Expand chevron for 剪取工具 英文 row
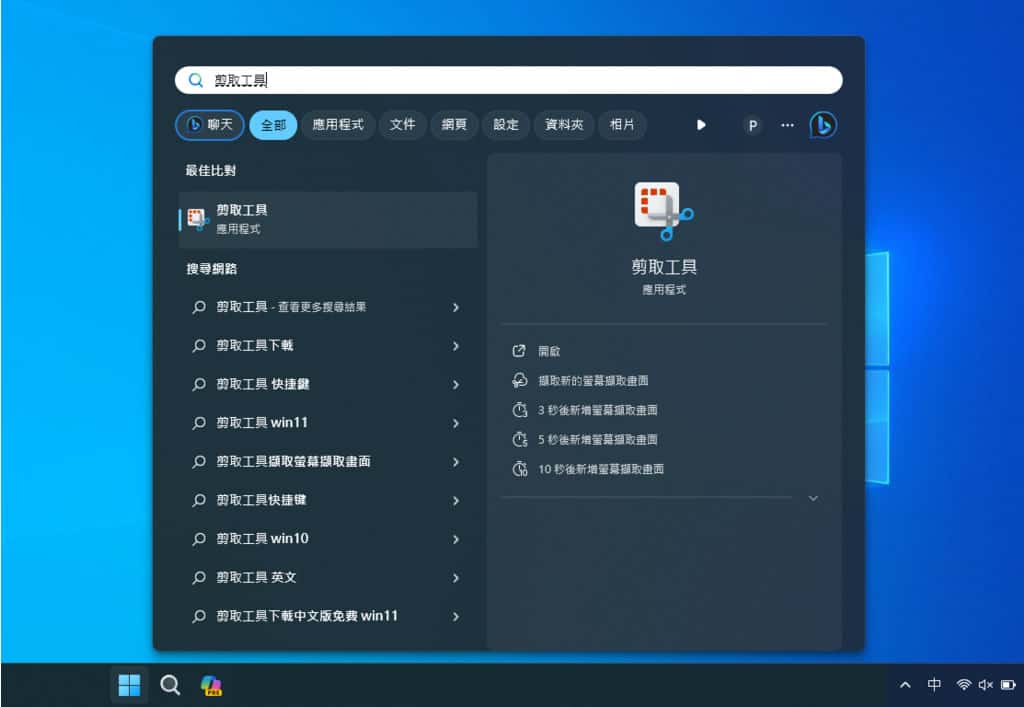Viewport: 1024px width, 707px height. point(456,578)
